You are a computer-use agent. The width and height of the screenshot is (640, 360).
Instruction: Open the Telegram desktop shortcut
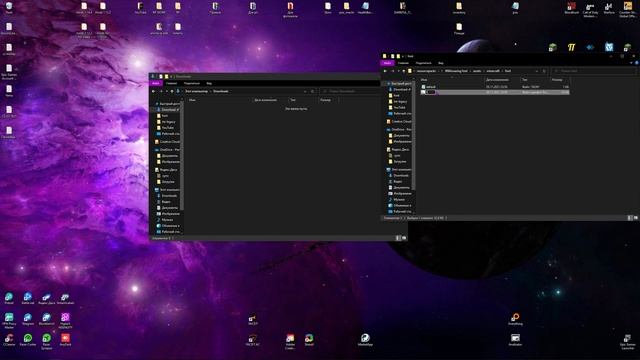(27, 319)
